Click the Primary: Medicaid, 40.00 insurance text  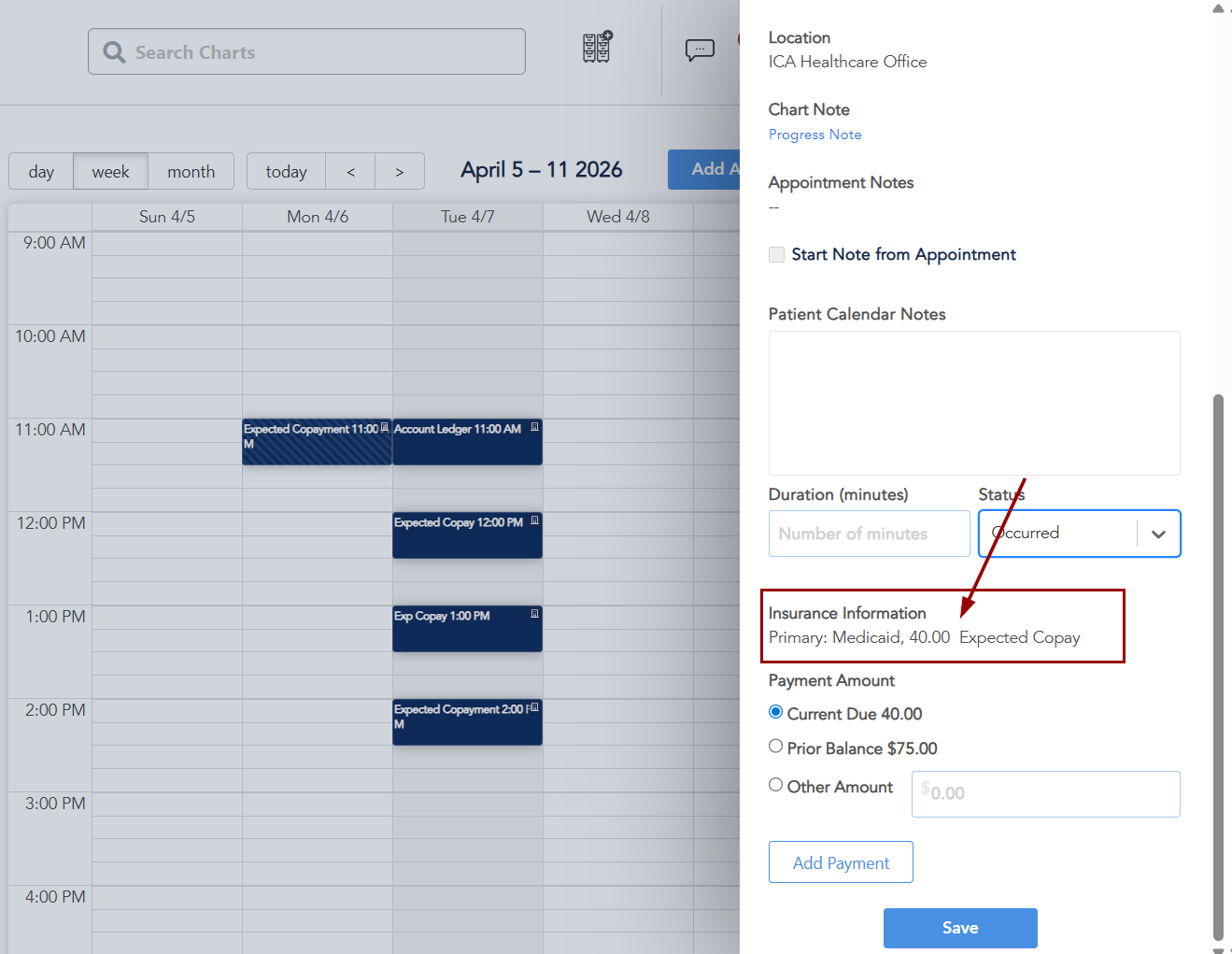pos(859,637)
